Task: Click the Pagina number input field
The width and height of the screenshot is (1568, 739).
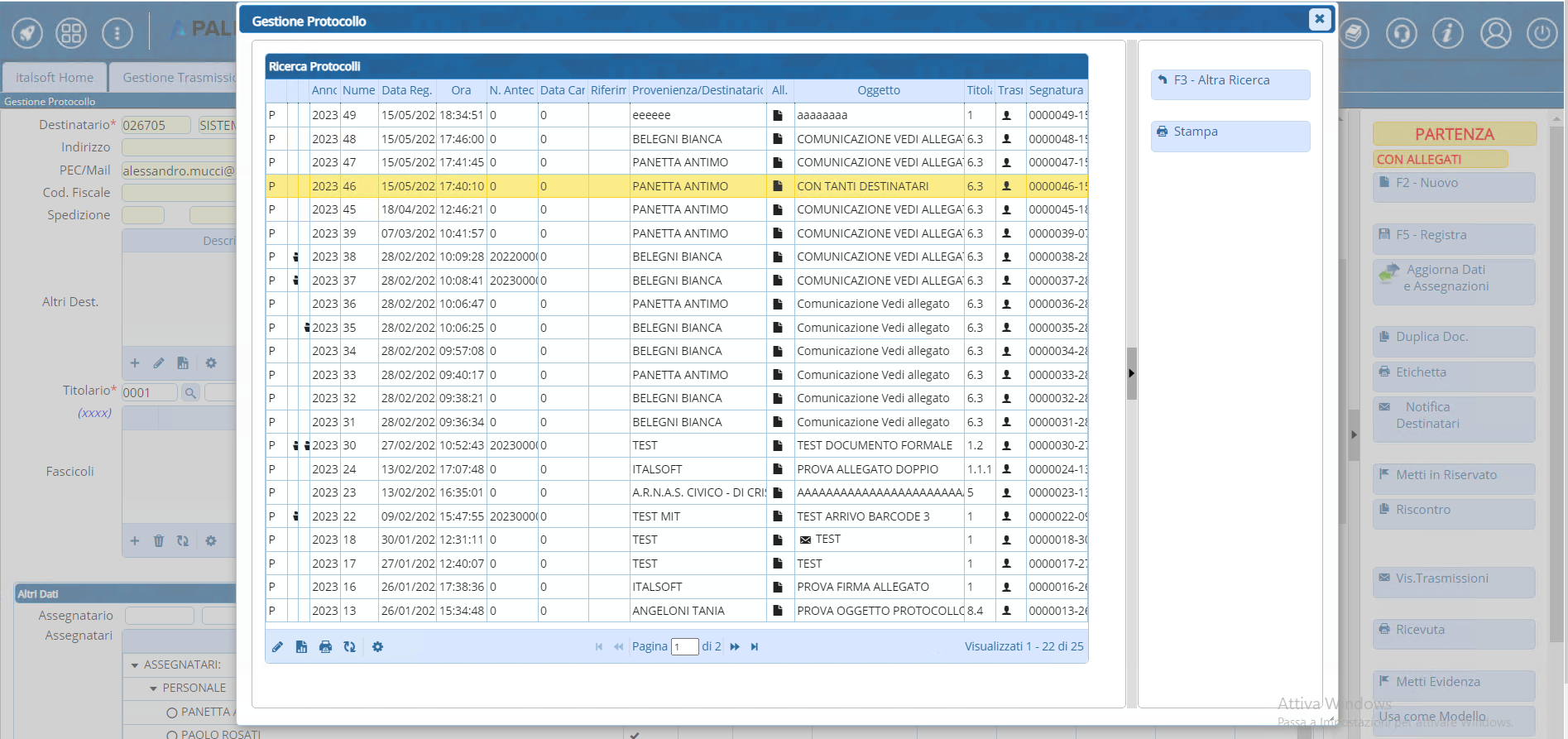Action: [684, 647]
